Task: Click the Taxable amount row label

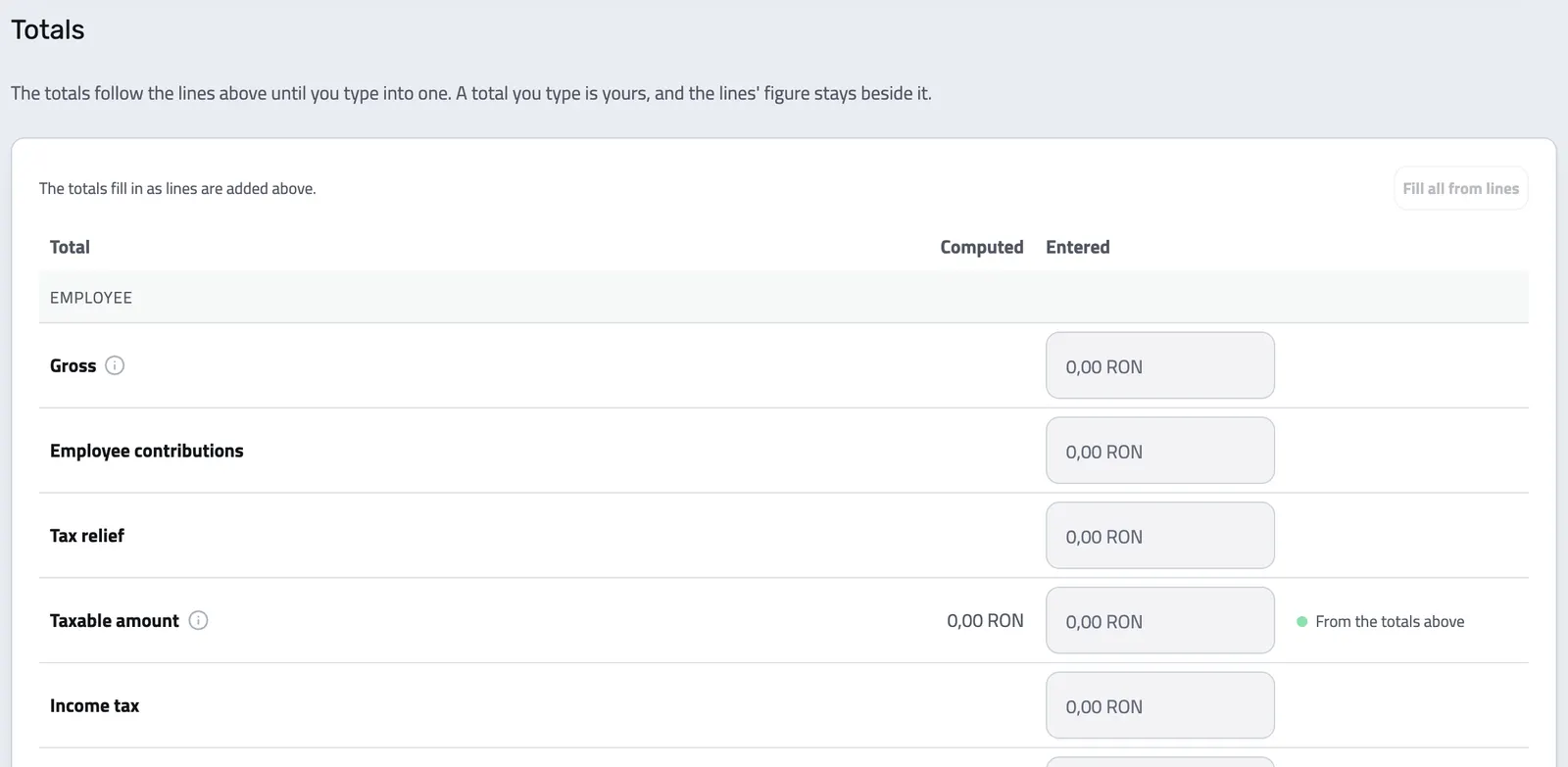Action: [115, 620]
